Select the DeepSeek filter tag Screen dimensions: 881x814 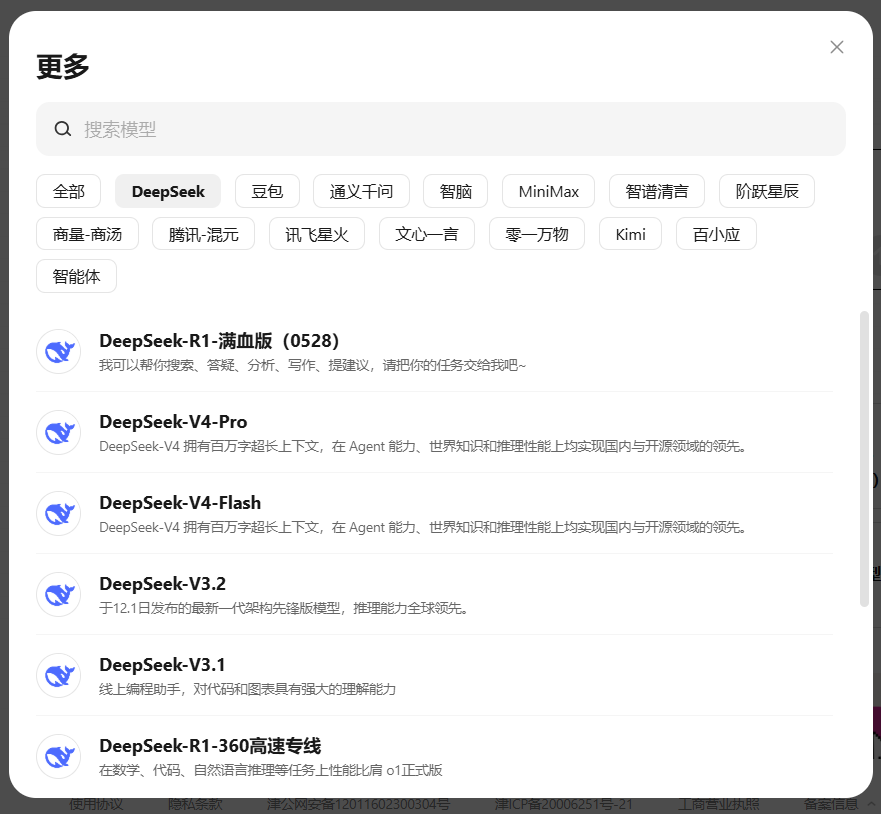(x=168, y=192)
